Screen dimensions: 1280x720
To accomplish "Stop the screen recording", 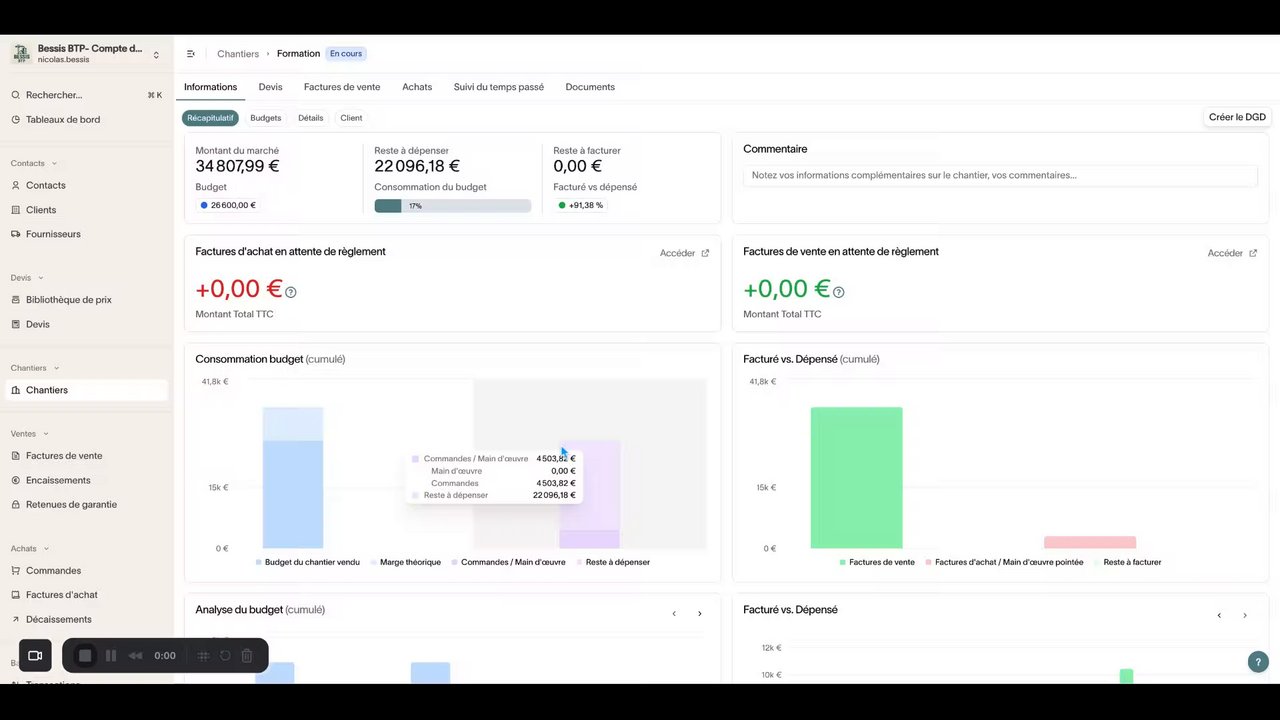I will click(x=85, y=656).
